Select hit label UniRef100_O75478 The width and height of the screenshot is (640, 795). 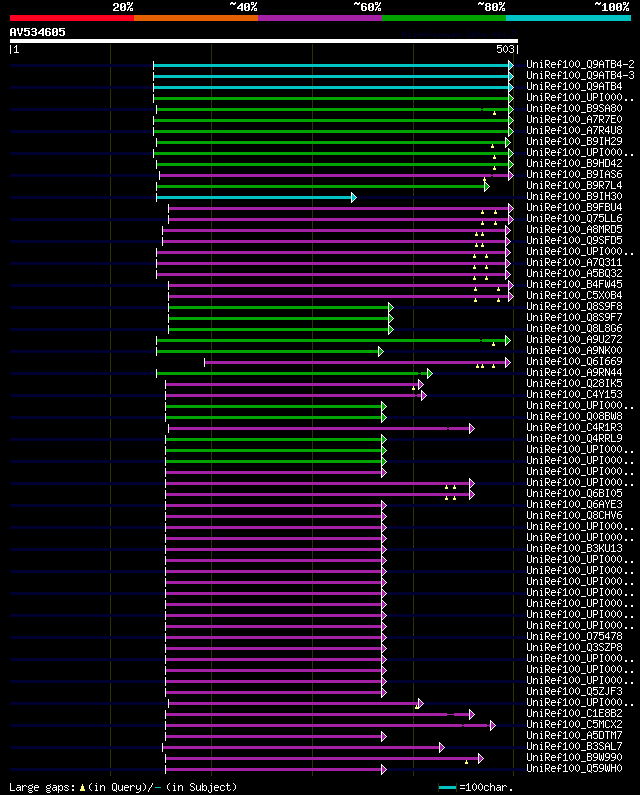click(x=574, y=636)
